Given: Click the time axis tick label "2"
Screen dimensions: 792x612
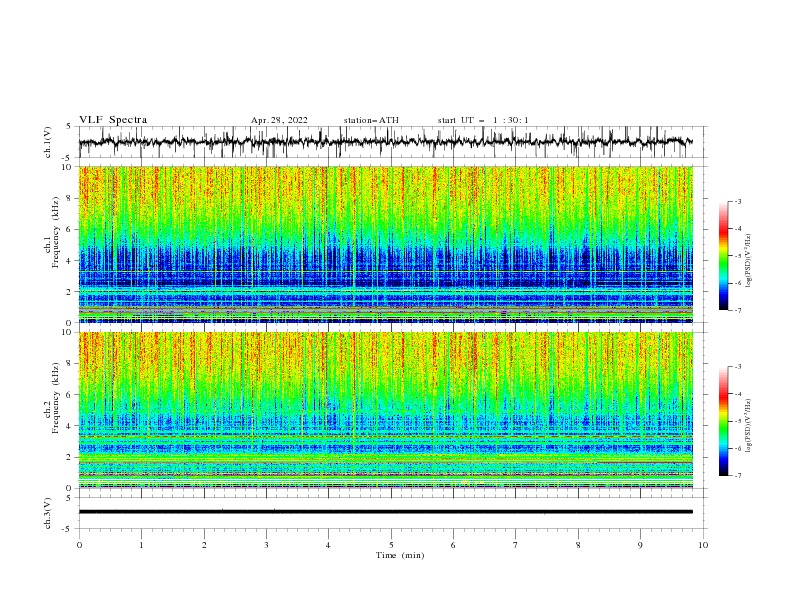Looking at the screenshot, I should pyautogui.click(x=204, y=545).
